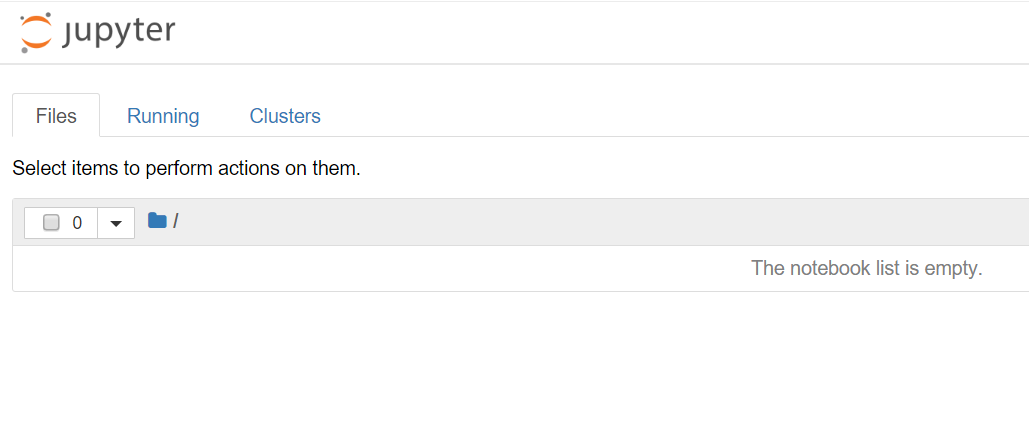Image resolution: width=1029 pixels, height=422 pixels.
Task: Click the white gap between header and tabs
Action: click(500, 78)
